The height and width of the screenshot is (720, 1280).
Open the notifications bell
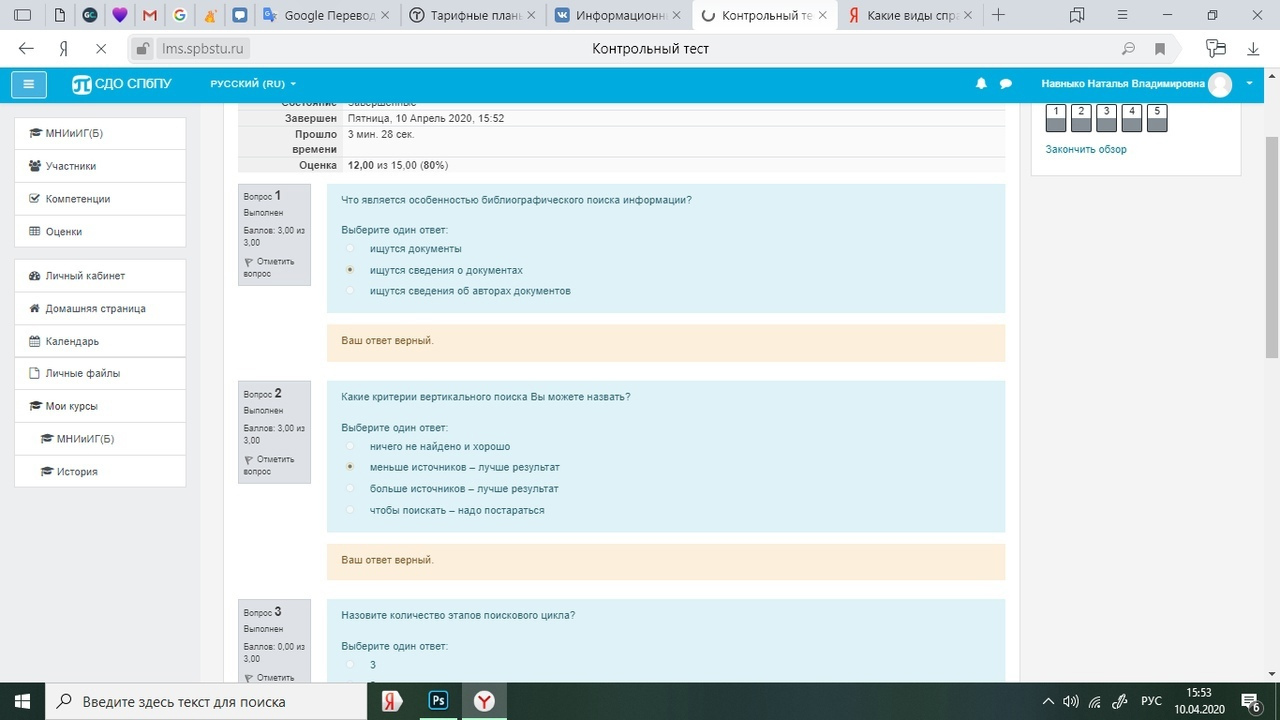(981, 84)
